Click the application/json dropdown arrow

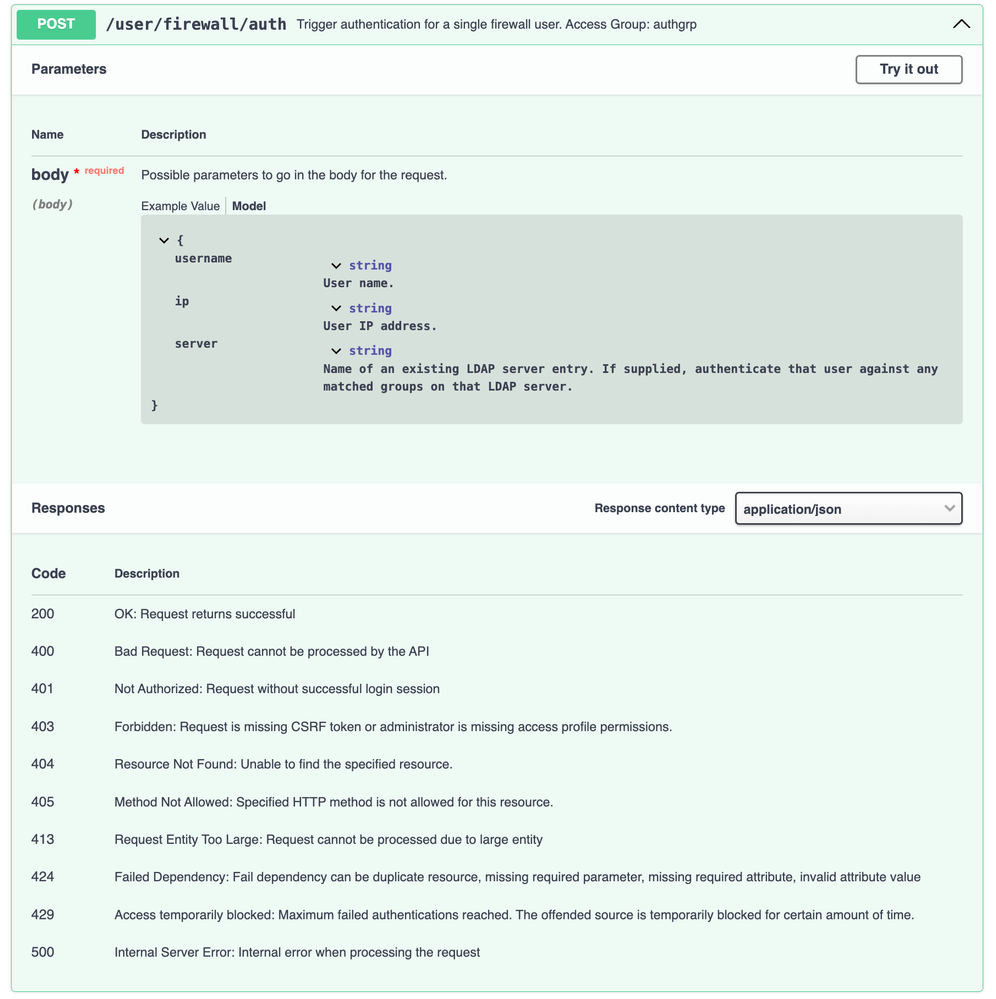point(949,509)
